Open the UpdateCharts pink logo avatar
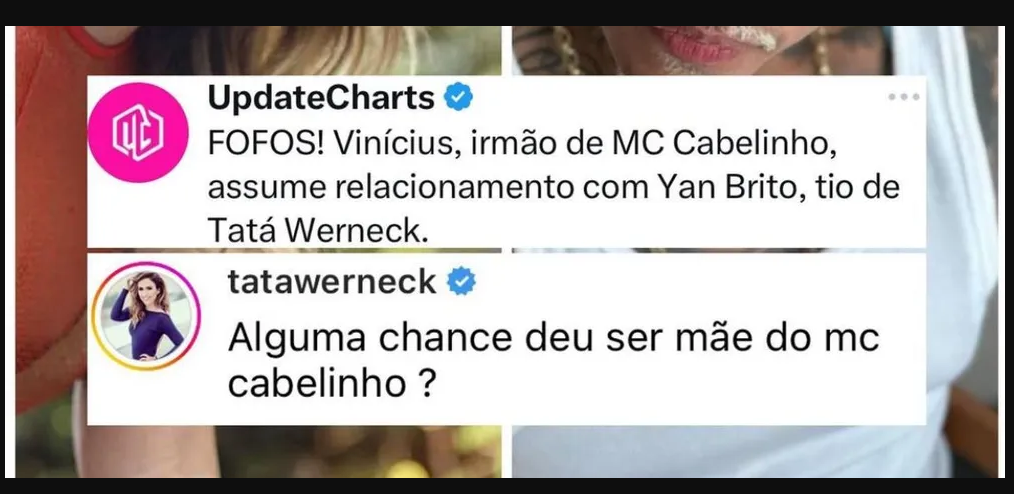The height and width of the screenshot is (494, 1014). pyautogui.click(x=138, y=133)
